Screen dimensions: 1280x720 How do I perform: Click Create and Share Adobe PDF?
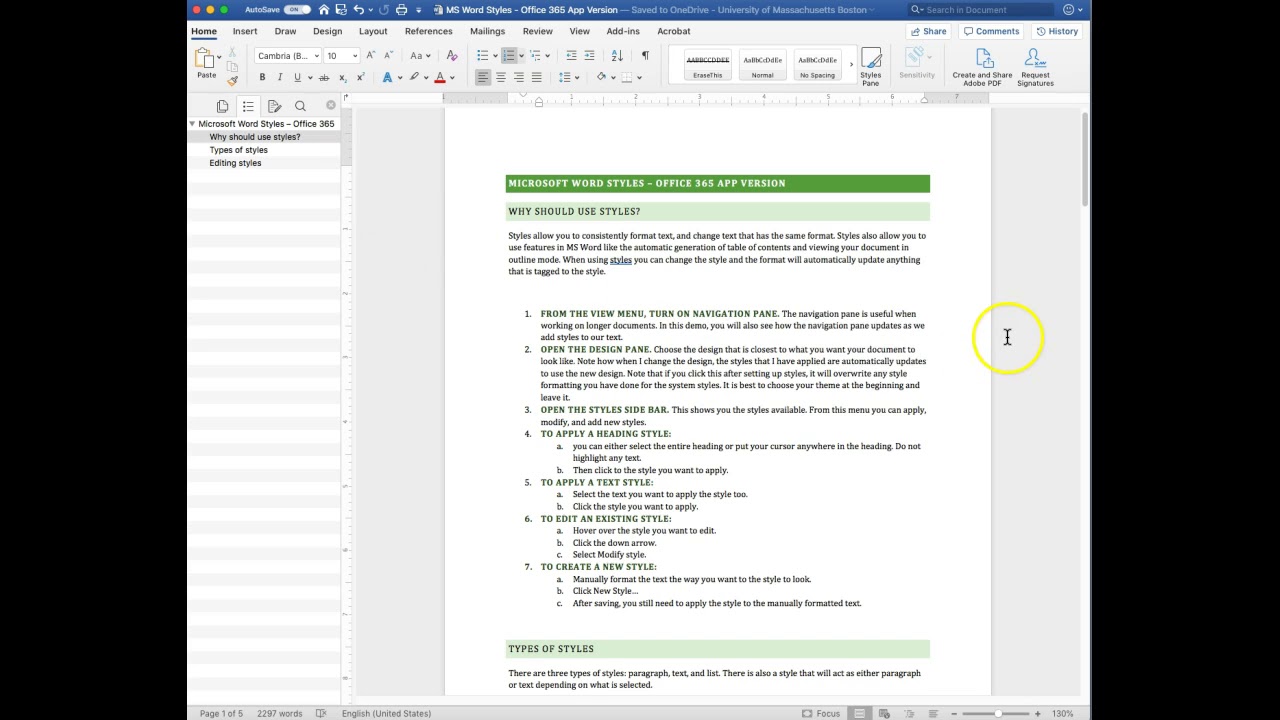[x=982, y=67]
